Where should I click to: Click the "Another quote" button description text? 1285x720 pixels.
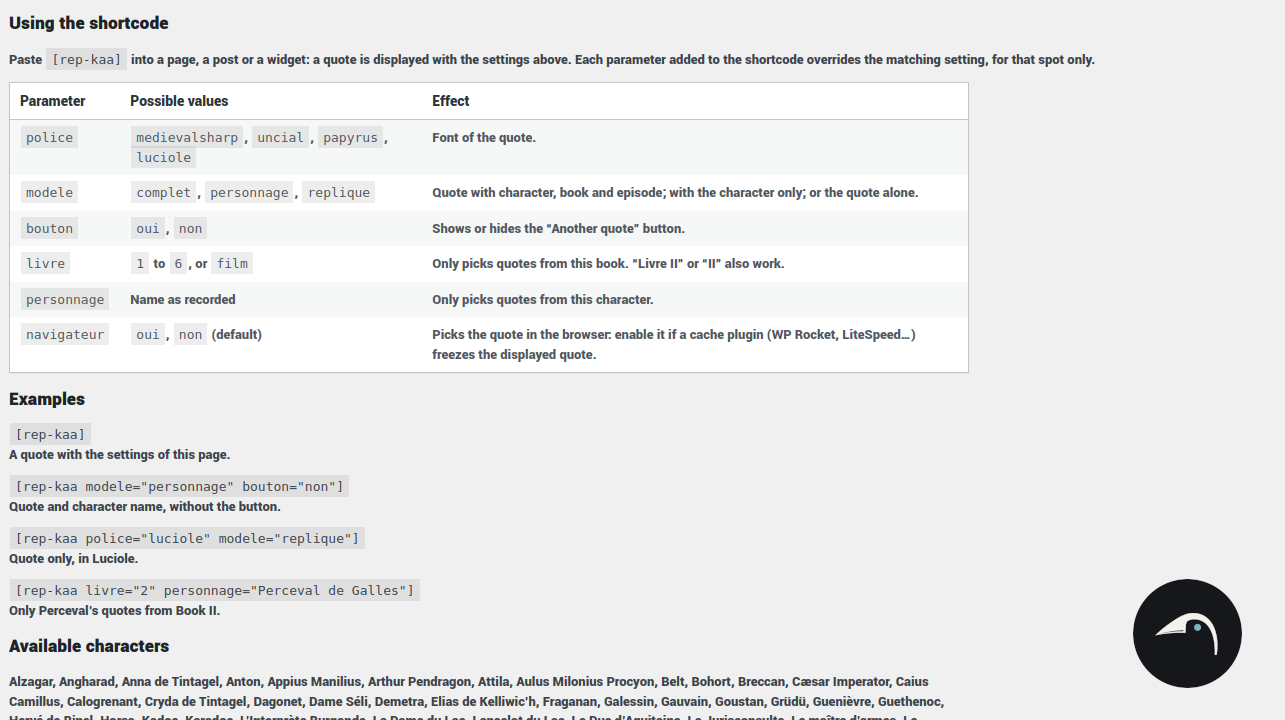[x=559, y=229]
